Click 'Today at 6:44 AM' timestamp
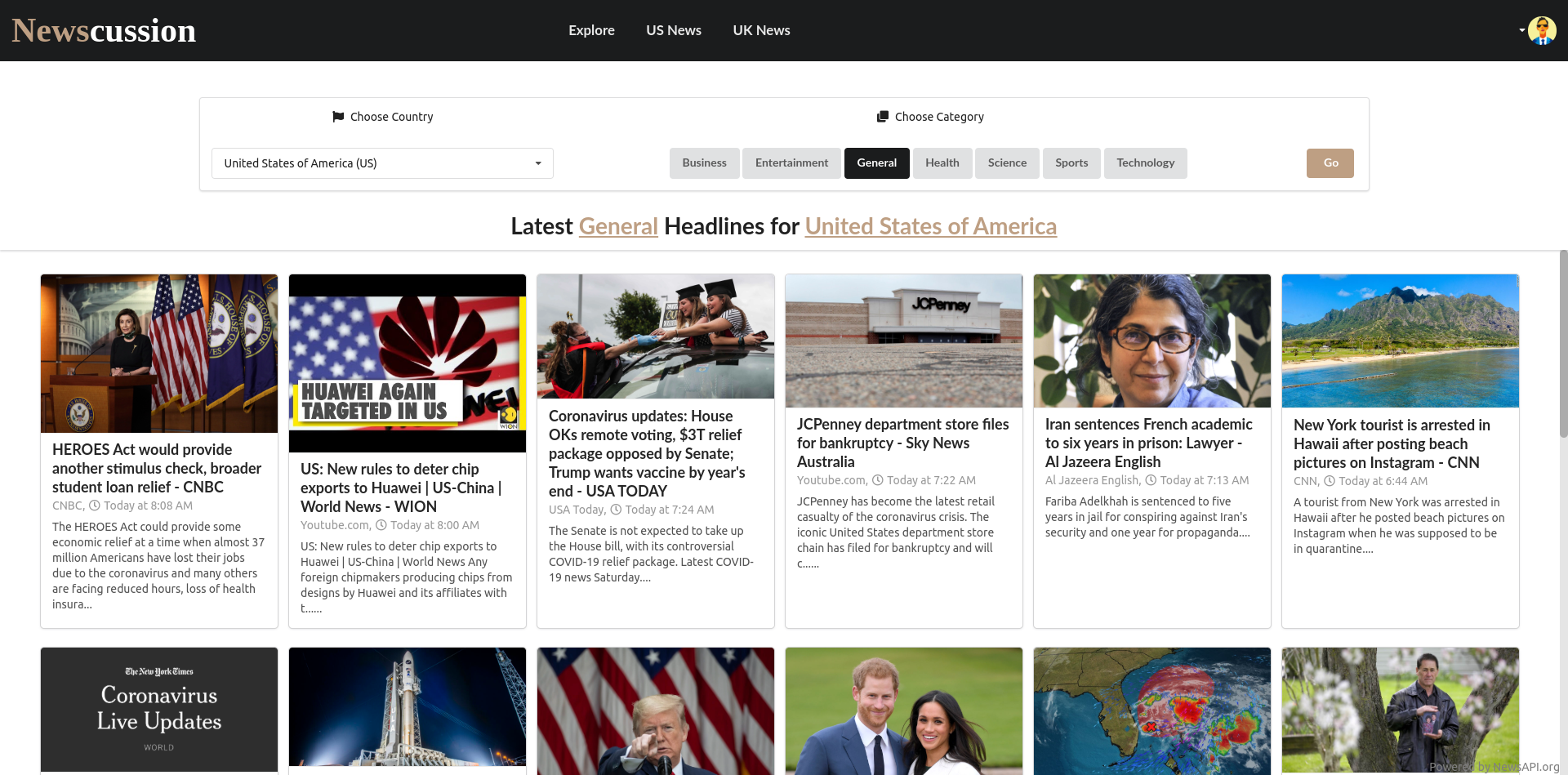 1383,481
